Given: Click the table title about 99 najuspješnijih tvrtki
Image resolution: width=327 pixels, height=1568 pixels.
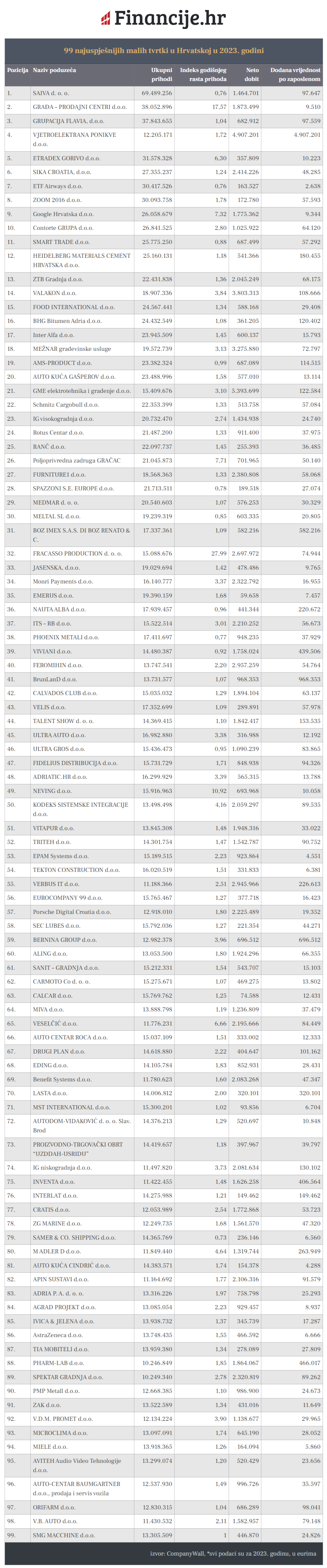Looking at the screenshot, I should pos(163,51).
